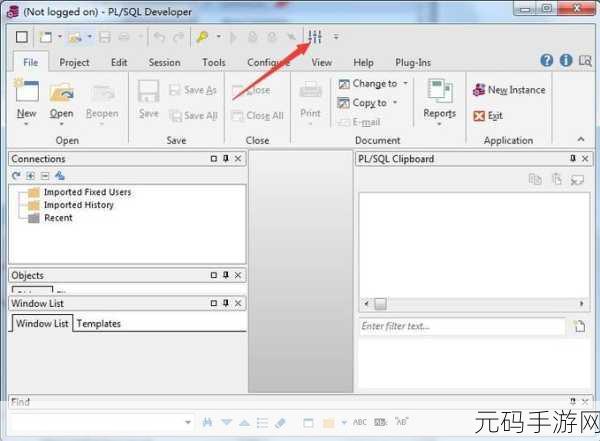Expand the quick-access New dropdown arrow
The height and width of the screenshot is (441, 600).
click(x=60, y=37)
